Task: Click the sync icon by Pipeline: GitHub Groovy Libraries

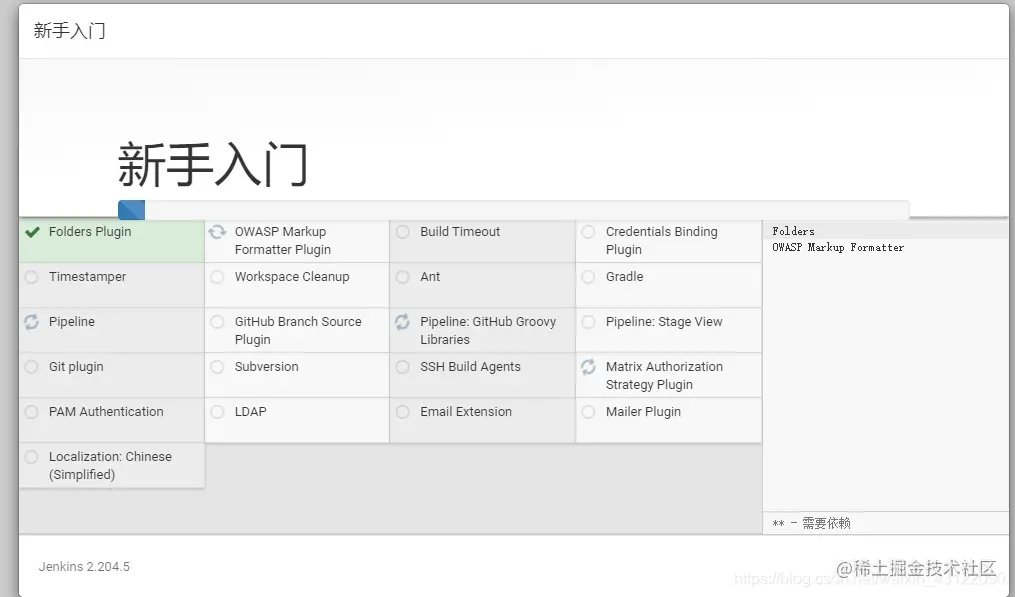Action: [x=402, y=322]
